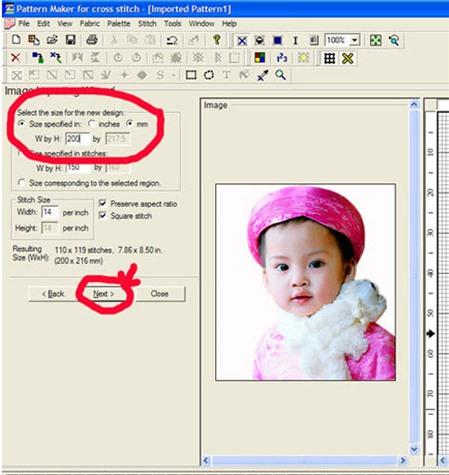
Task: Toggle the Square stitch checkbox
Action: [x=103, y=216]
